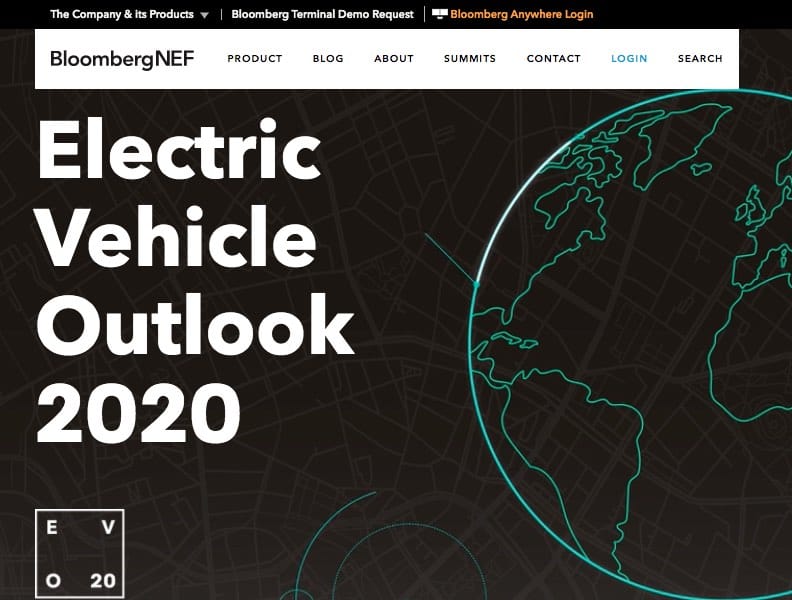
Task: Click the BloombergNEF logo
Action: [x=122, y=58]
